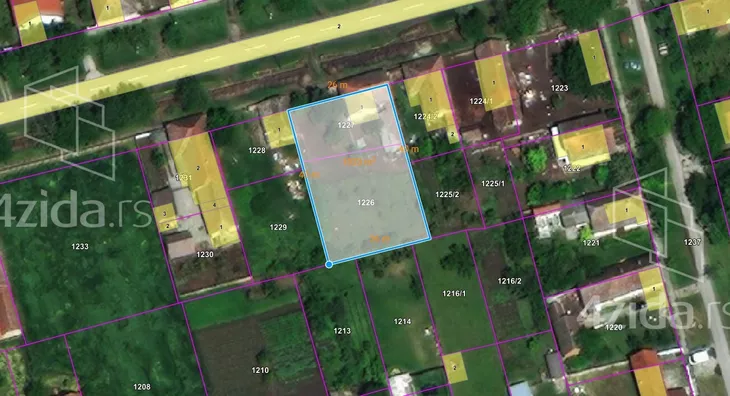The height and width of the screenshot is (396, 730).
Task: Select parcel label 1225/1
Action: (x=493, y=183)
